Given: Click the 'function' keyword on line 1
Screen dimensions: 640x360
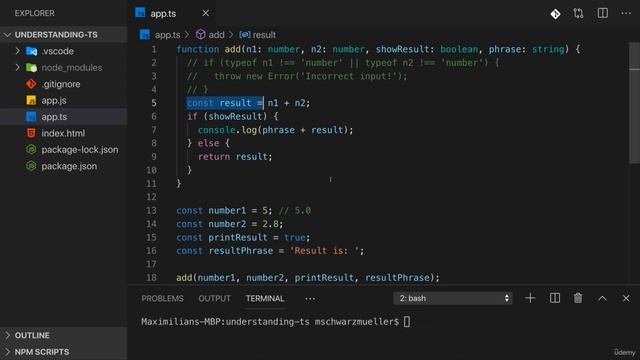Looking at the screenshot, I should coord(198,49).
